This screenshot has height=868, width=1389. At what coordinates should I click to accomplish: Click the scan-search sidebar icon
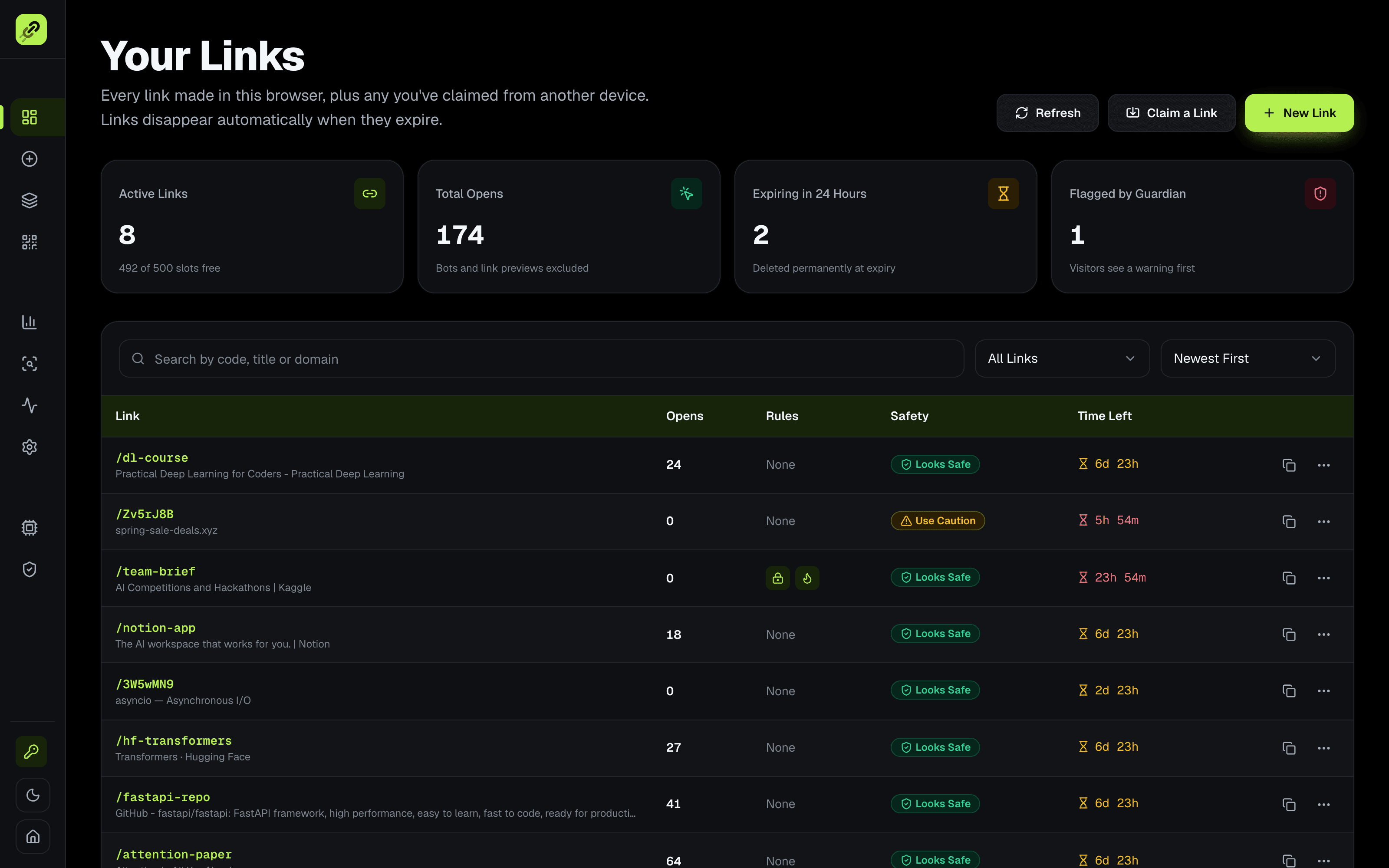[29, 363]
